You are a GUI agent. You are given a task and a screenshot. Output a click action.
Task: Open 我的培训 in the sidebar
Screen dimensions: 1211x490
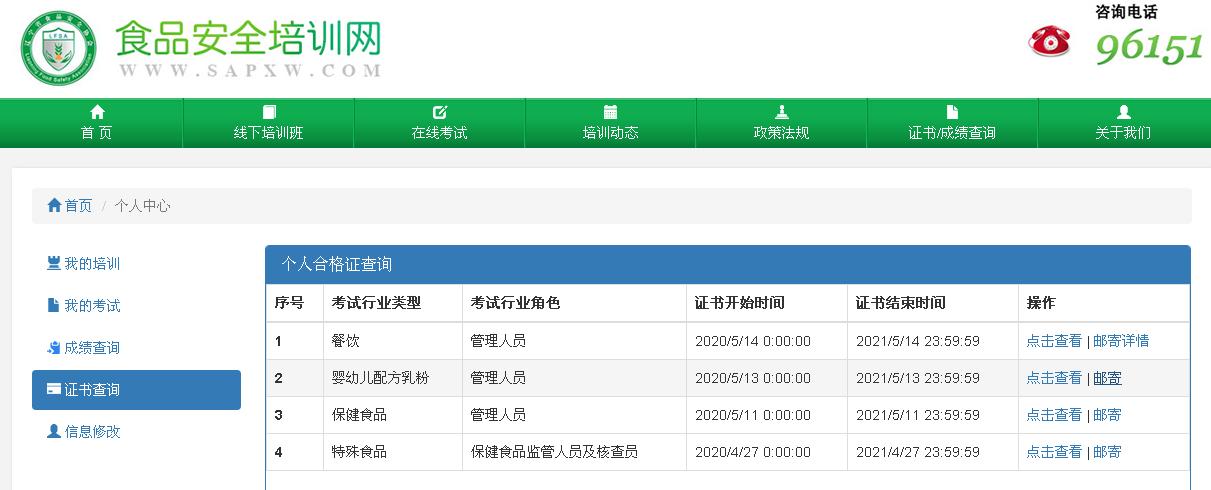[x=91, y=264]
